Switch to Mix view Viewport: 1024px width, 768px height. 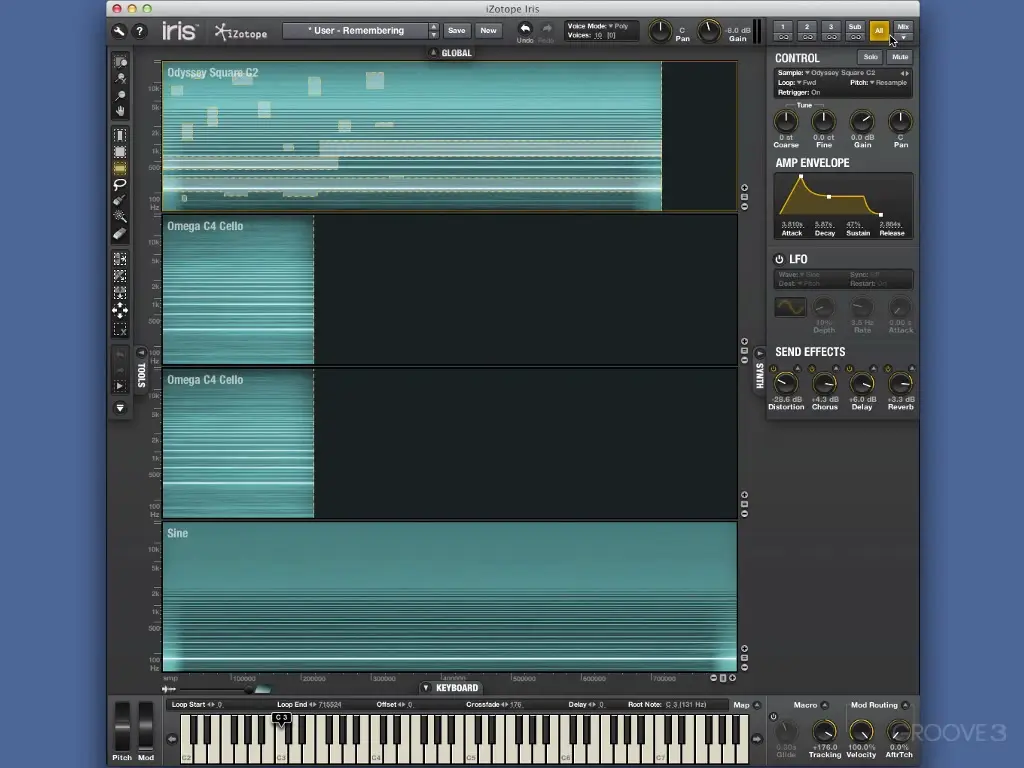903,27
